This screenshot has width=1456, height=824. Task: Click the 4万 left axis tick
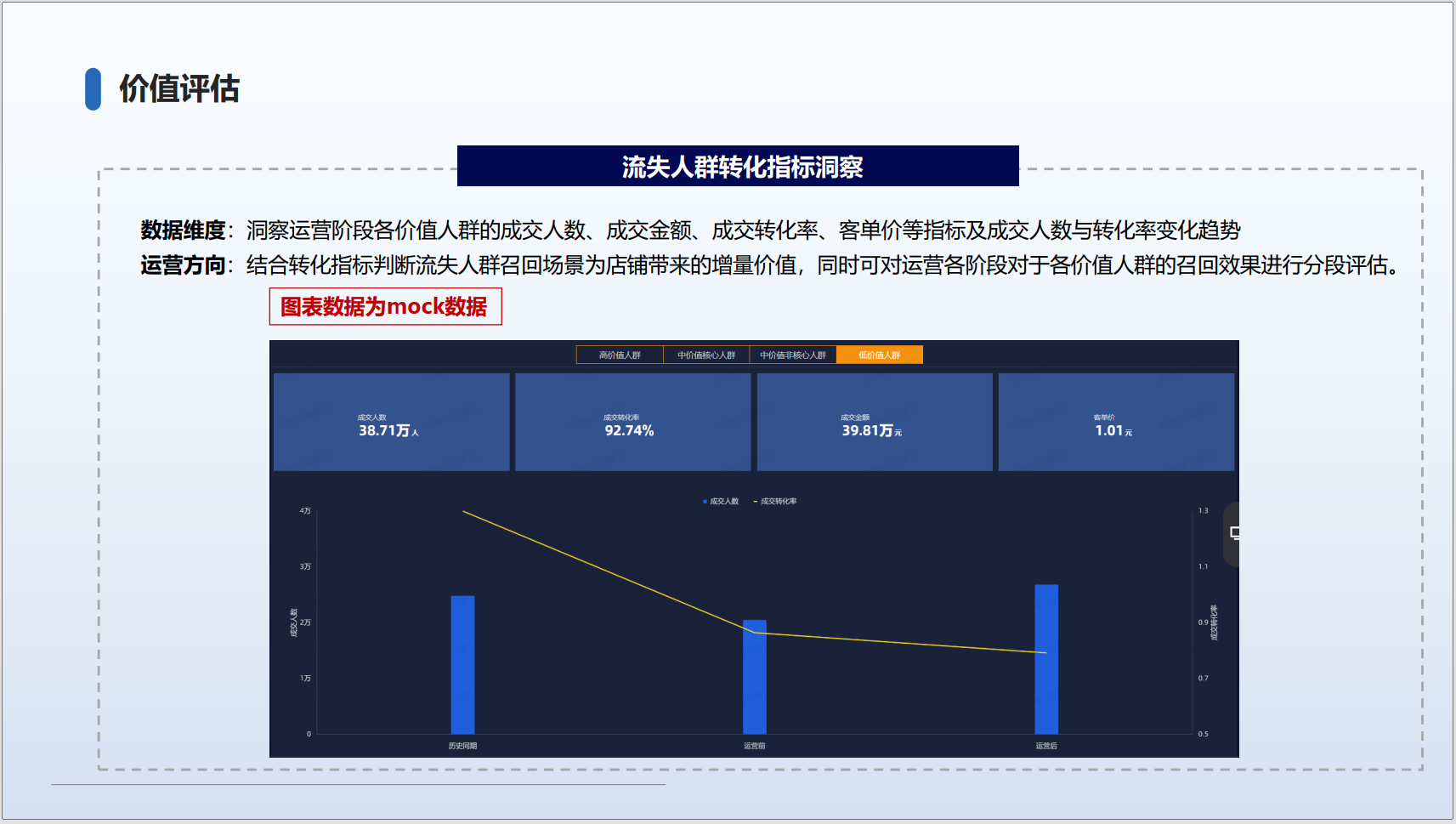pyautogui.click(x=305, y=511)
